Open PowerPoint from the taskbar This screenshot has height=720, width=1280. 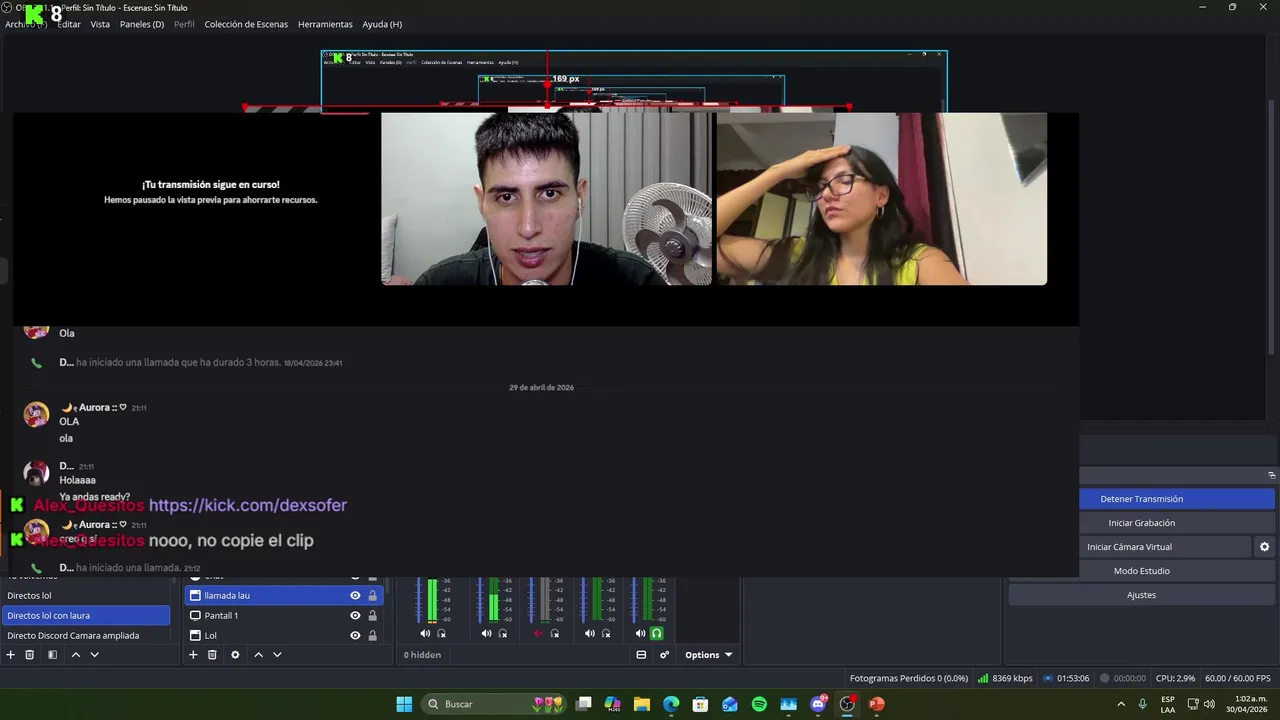pyautogui.click(x=877, y=704)
